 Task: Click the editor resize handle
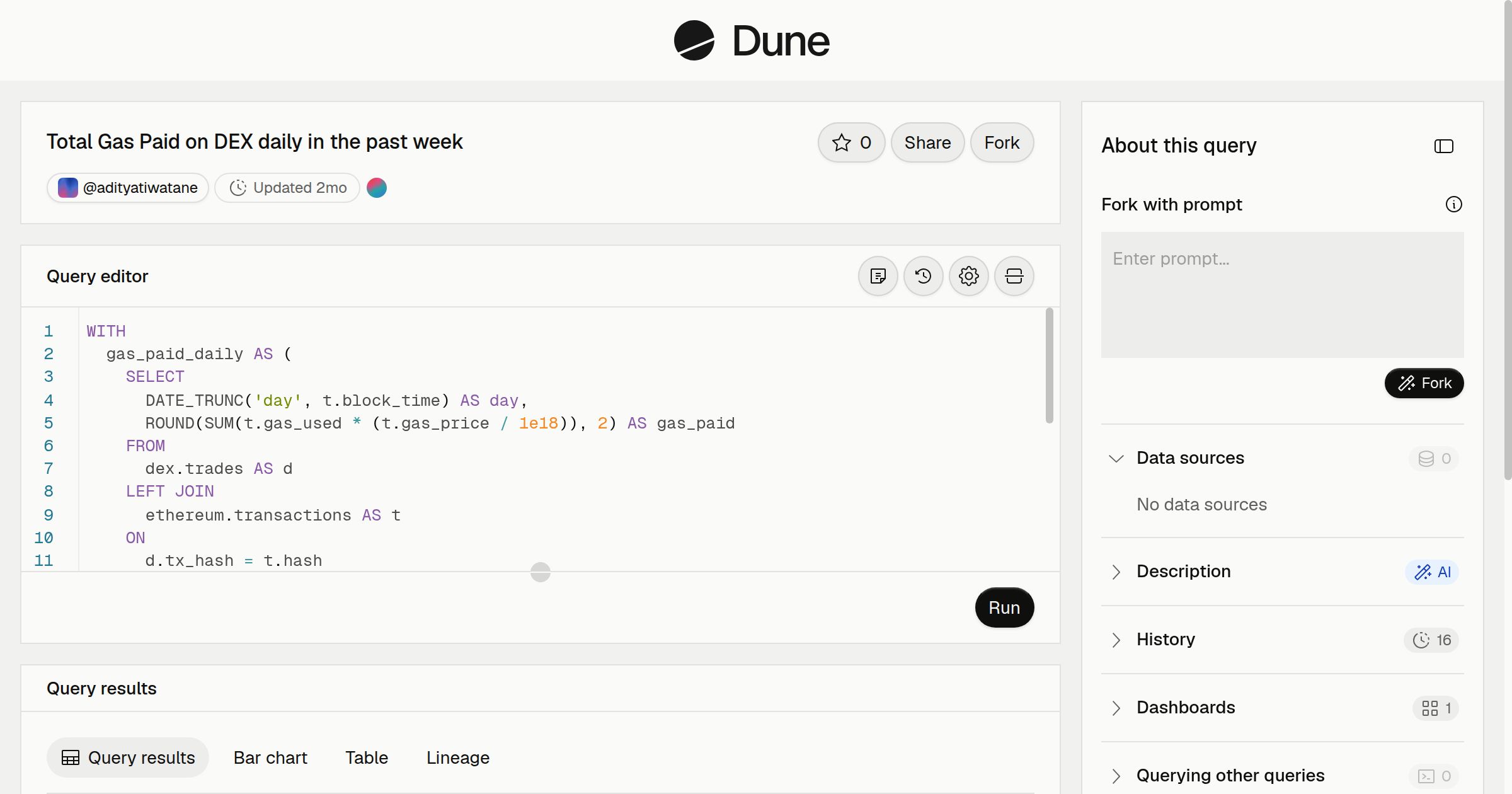point(541,572)
